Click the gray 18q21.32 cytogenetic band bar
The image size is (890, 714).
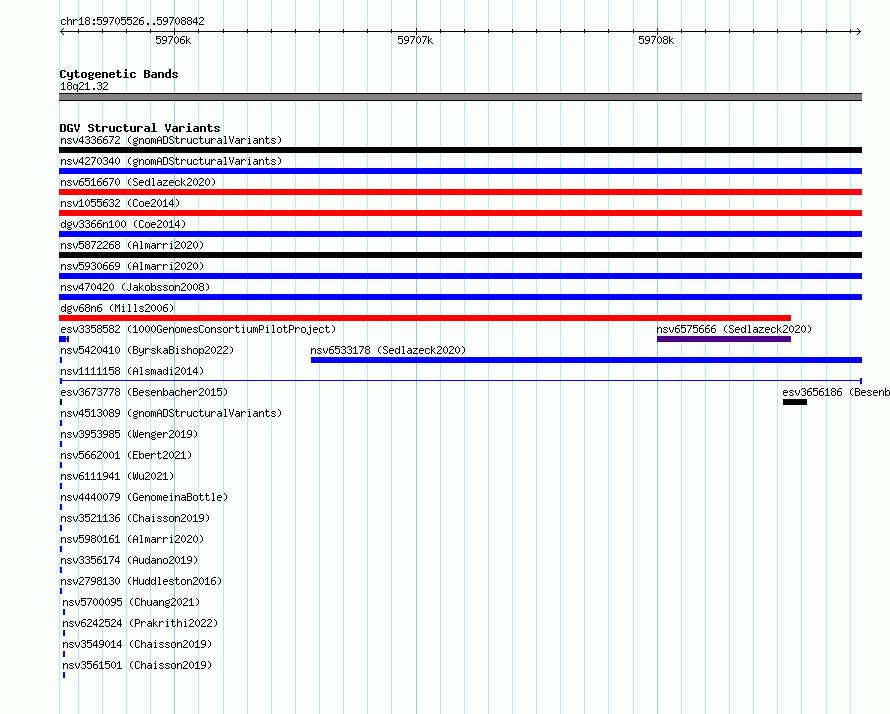(x=460, y=97)
